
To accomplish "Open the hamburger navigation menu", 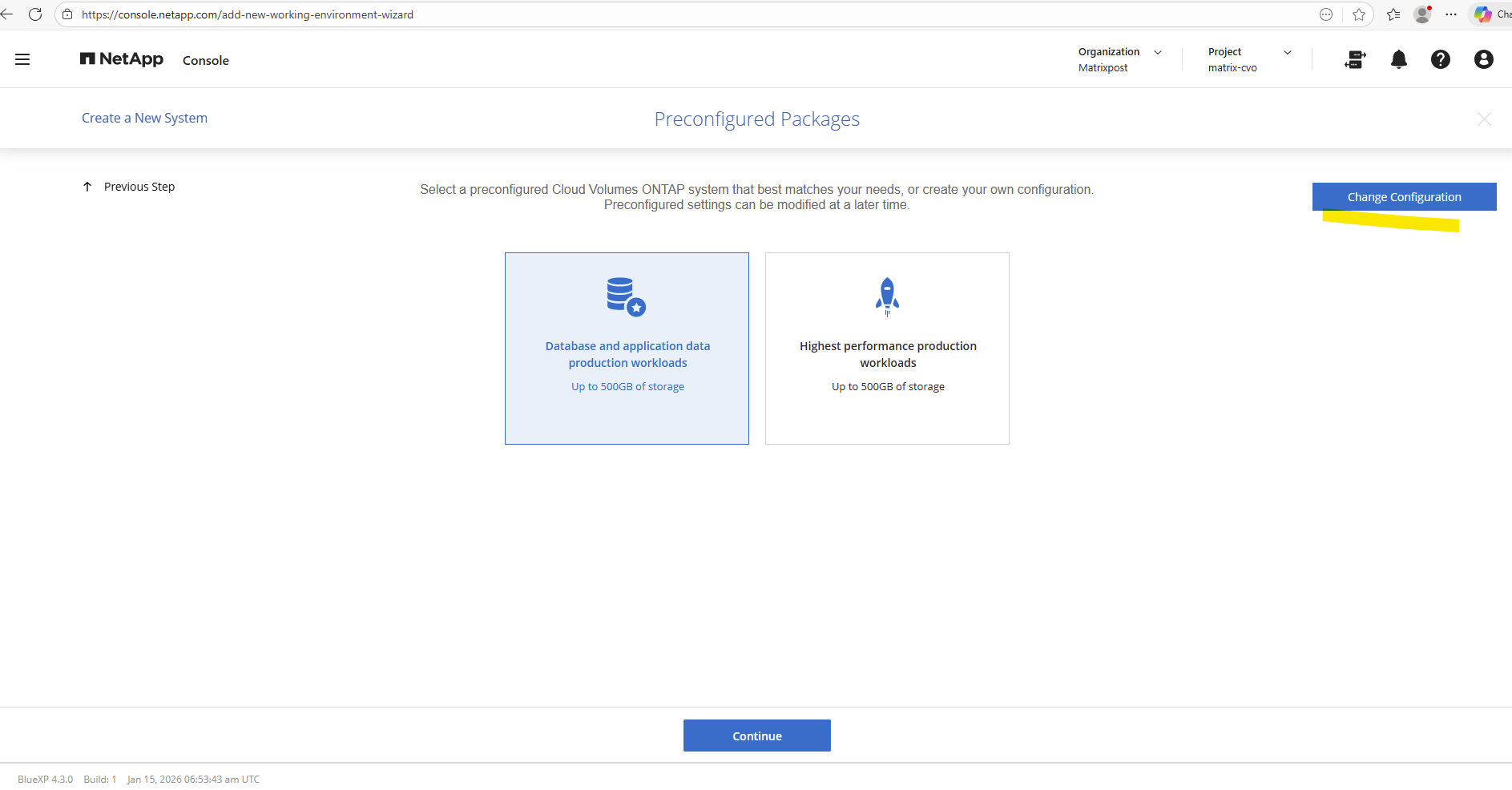I will [x=22, y=59].
